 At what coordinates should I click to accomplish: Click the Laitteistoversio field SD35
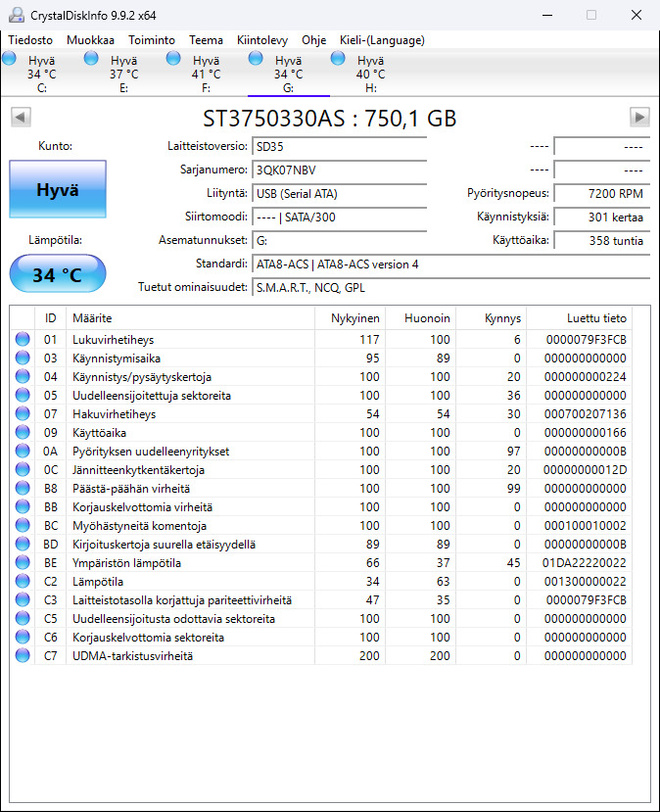point(339,147)
